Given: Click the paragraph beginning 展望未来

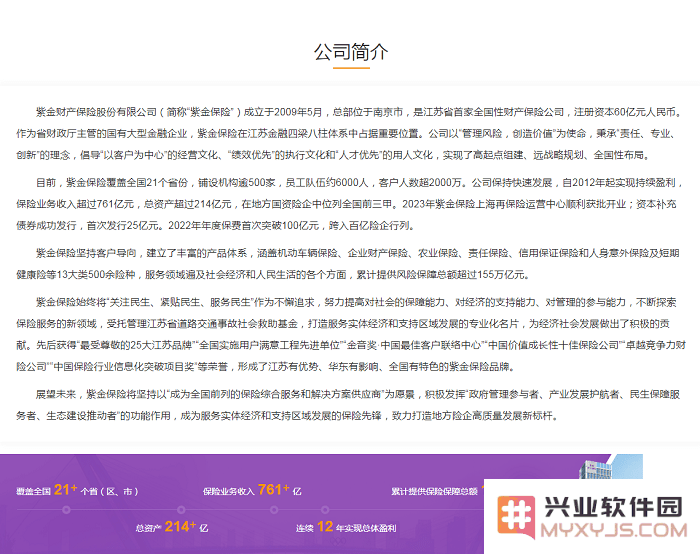Looking at the screenshot, I should pos(348,405).
